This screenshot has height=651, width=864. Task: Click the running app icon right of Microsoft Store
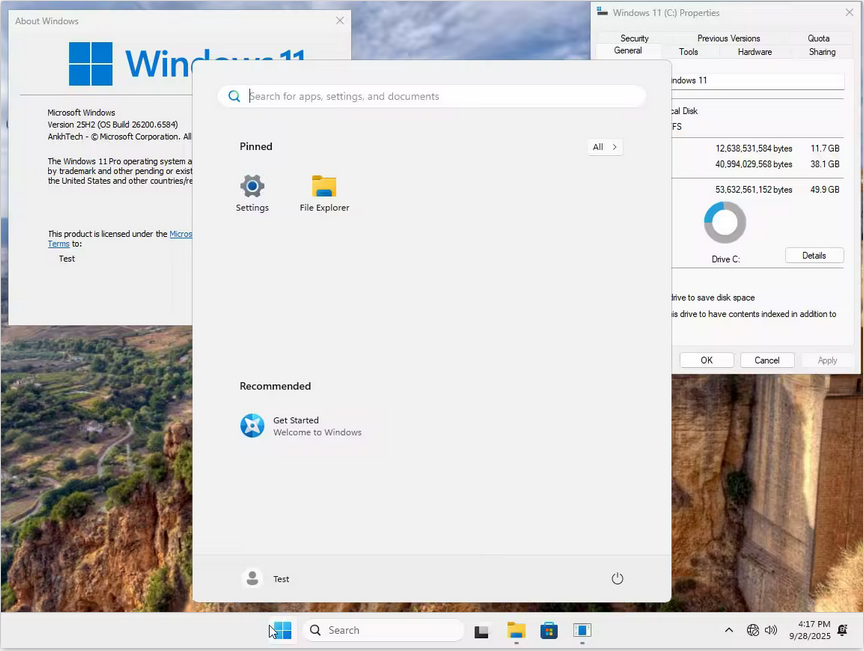[x=582, y=630]
